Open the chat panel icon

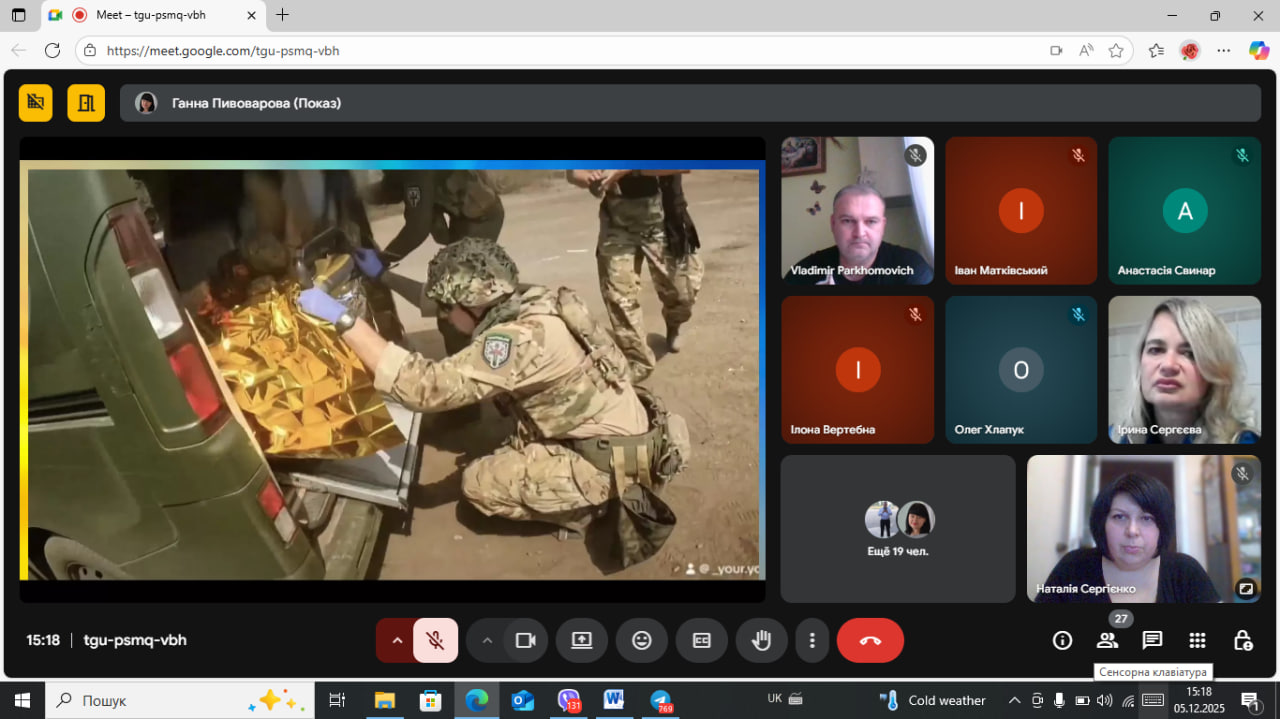[x=1152, y=640]
